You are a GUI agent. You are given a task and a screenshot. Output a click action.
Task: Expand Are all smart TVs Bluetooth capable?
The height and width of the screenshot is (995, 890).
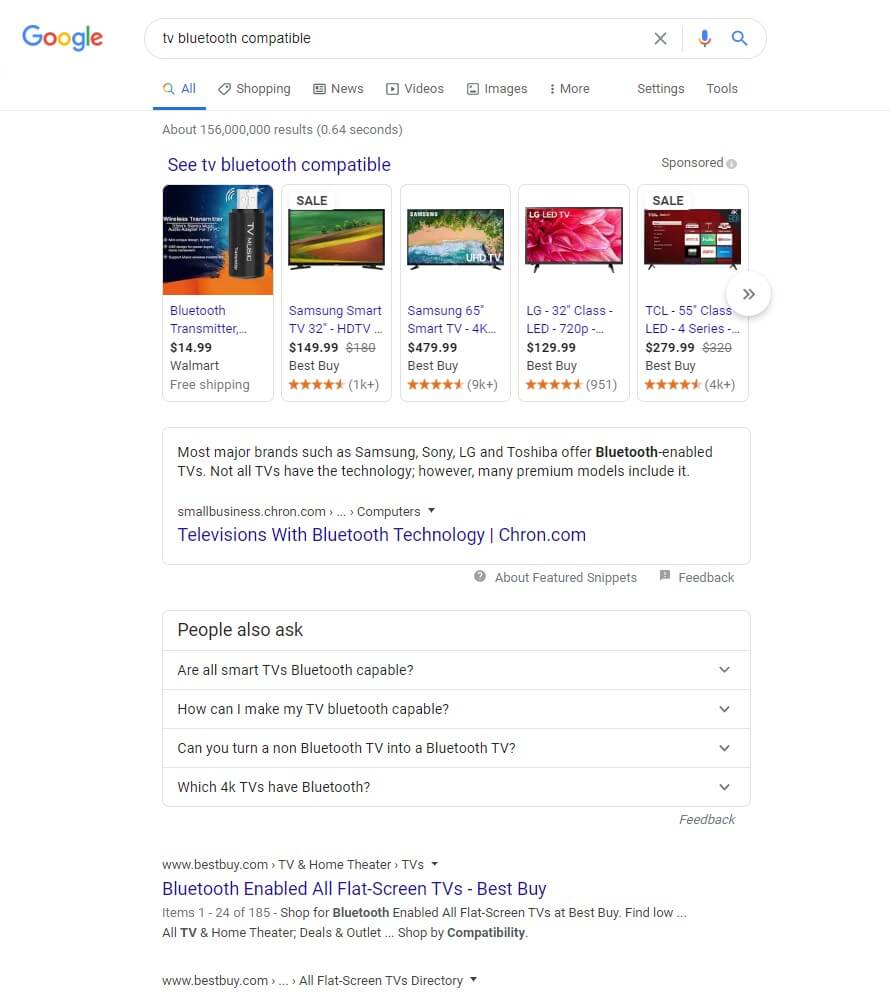pos(456,670)
